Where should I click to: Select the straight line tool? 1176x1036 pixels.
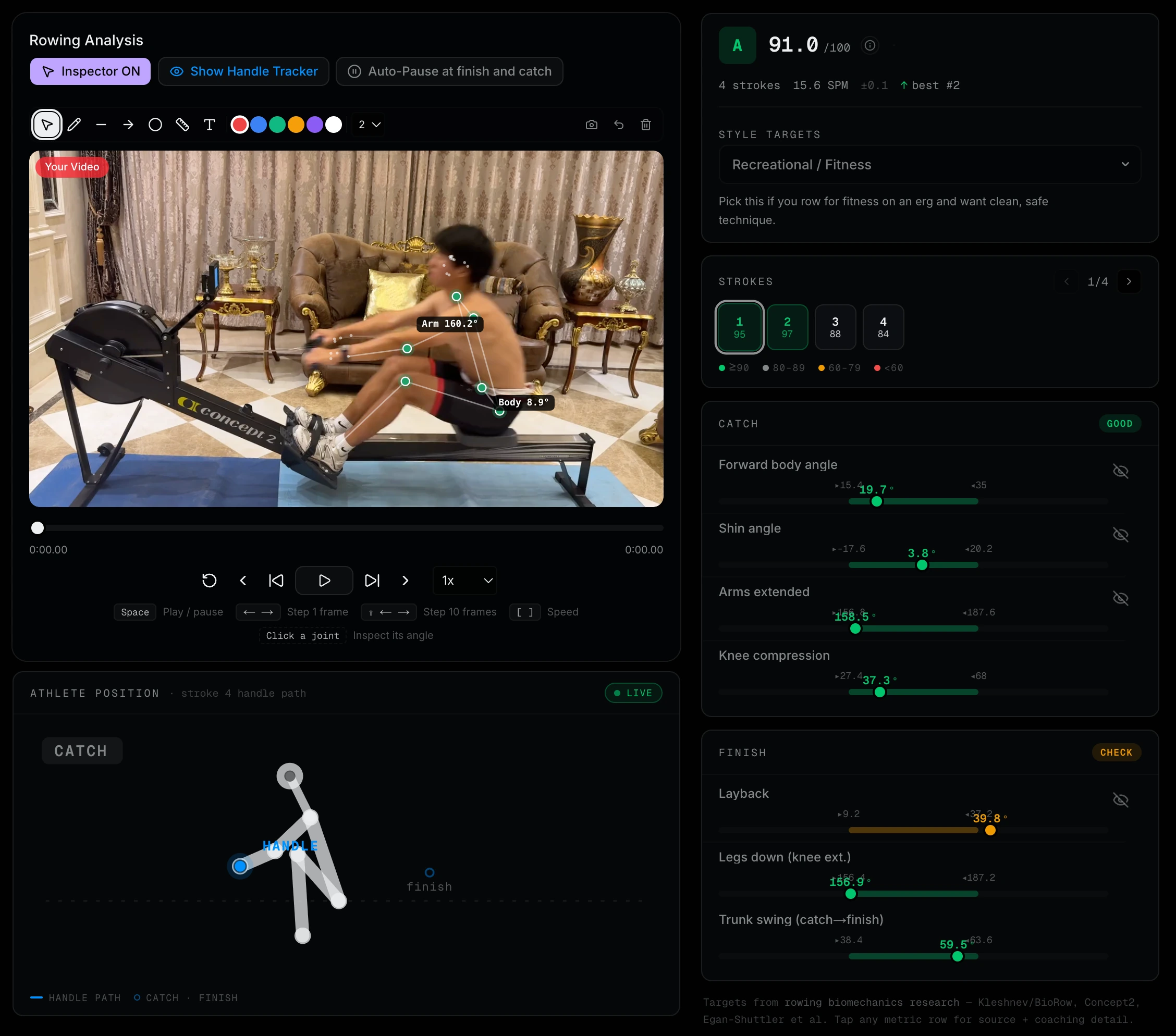pos(101,124)
